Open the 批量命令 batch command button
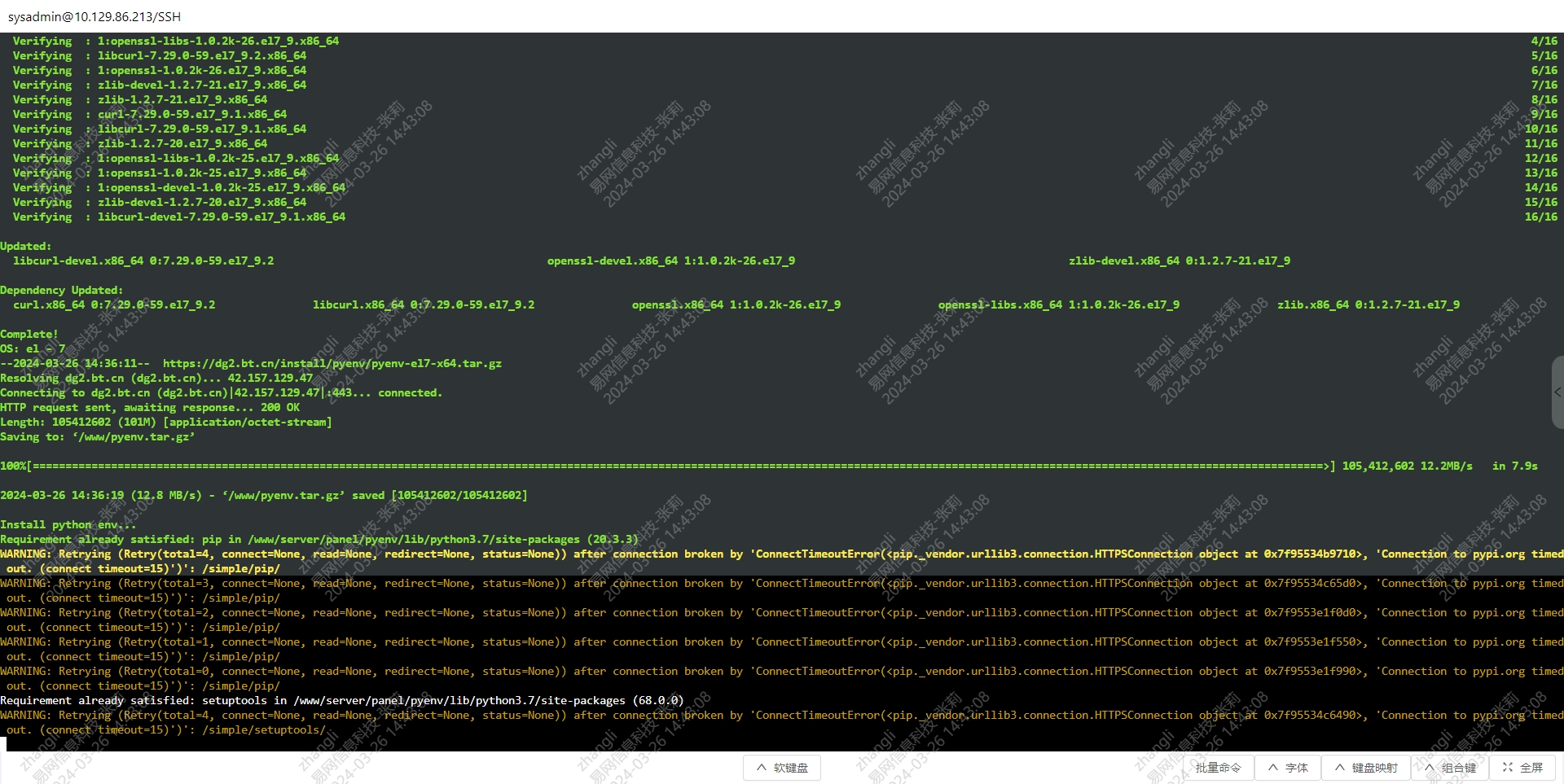 pyautogui.click(x=1217, y=768)
